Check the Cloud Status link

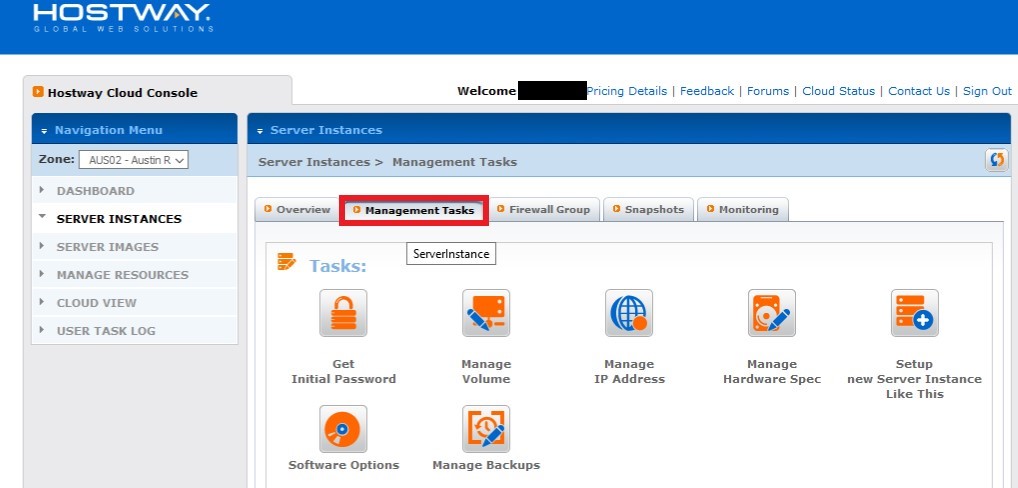click(x=839, y=91)
